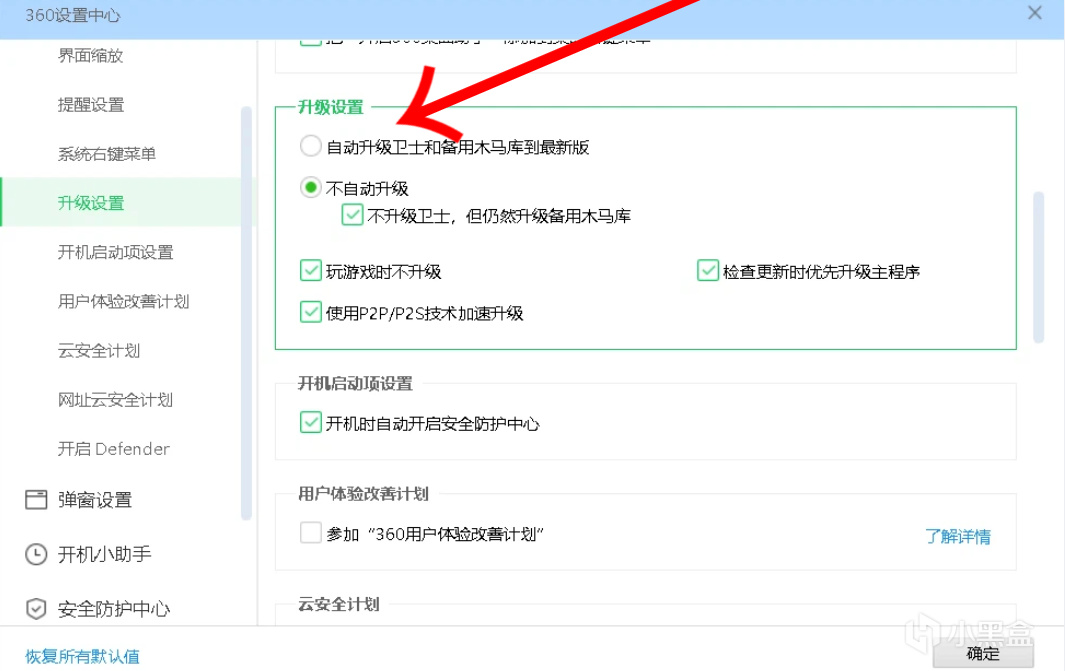Open the 开机小助手 category label
This screenshot has width=1065, height=671.
(x=104, y=554)
